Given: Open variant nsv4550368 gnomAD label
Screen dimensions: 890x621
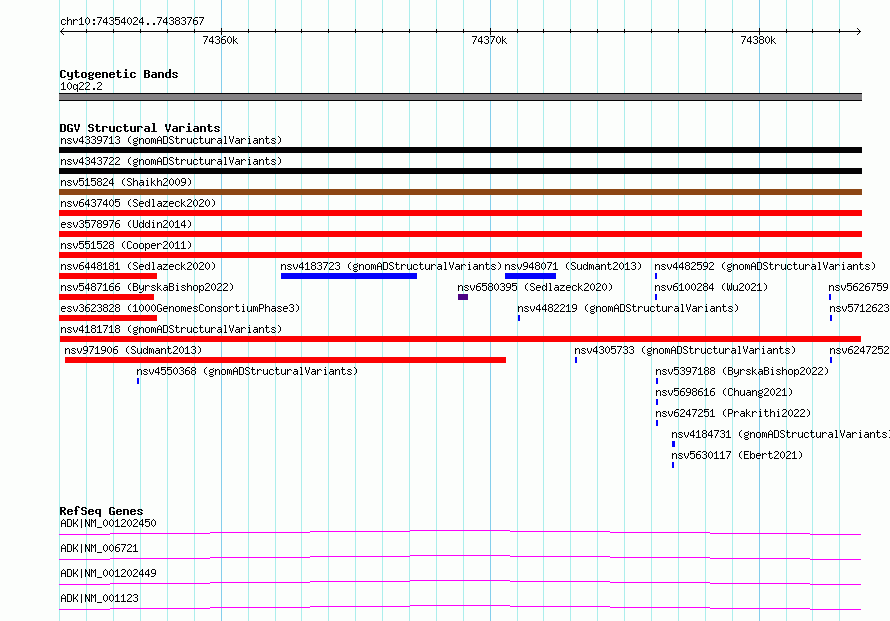Looking at the screenshot, I should pyautogui.click(x=247, y=371).
